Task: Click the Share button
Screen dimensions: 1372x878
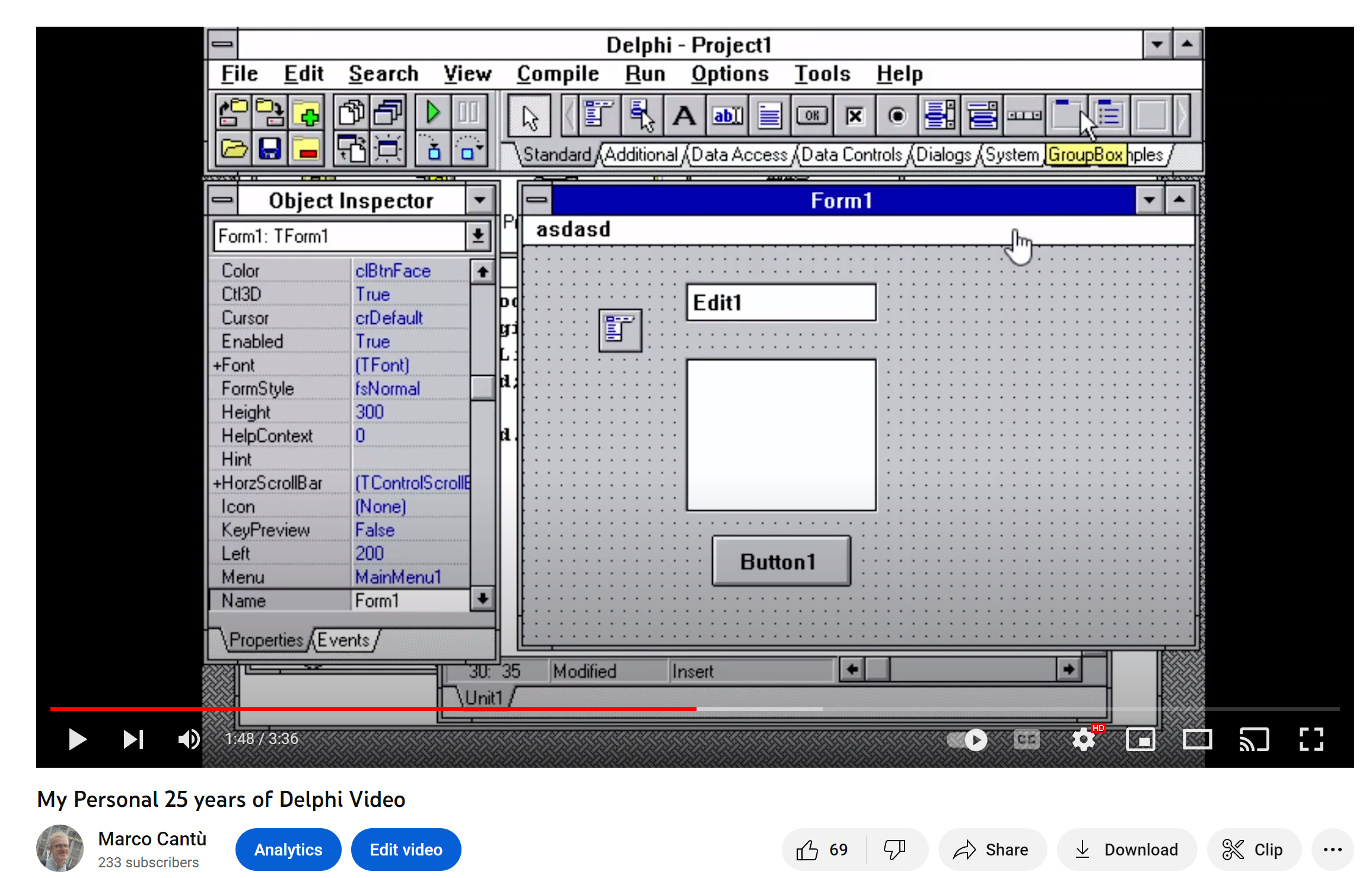Action: (x=992, y=850)
